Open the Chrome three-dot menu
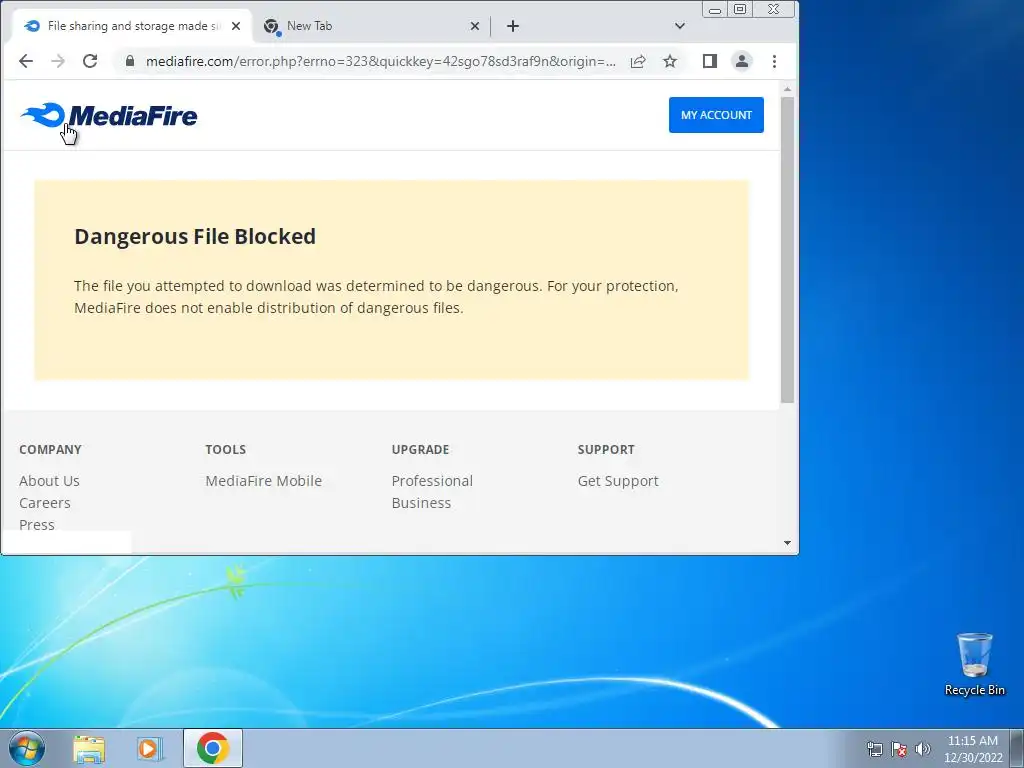Viewport: 1024px width, 768px height. click(x=775, y=61)
